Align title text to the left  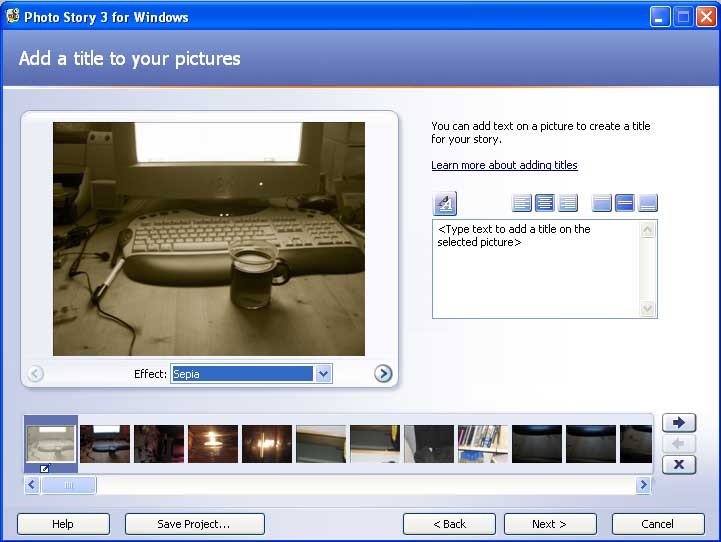pos(522,204)
